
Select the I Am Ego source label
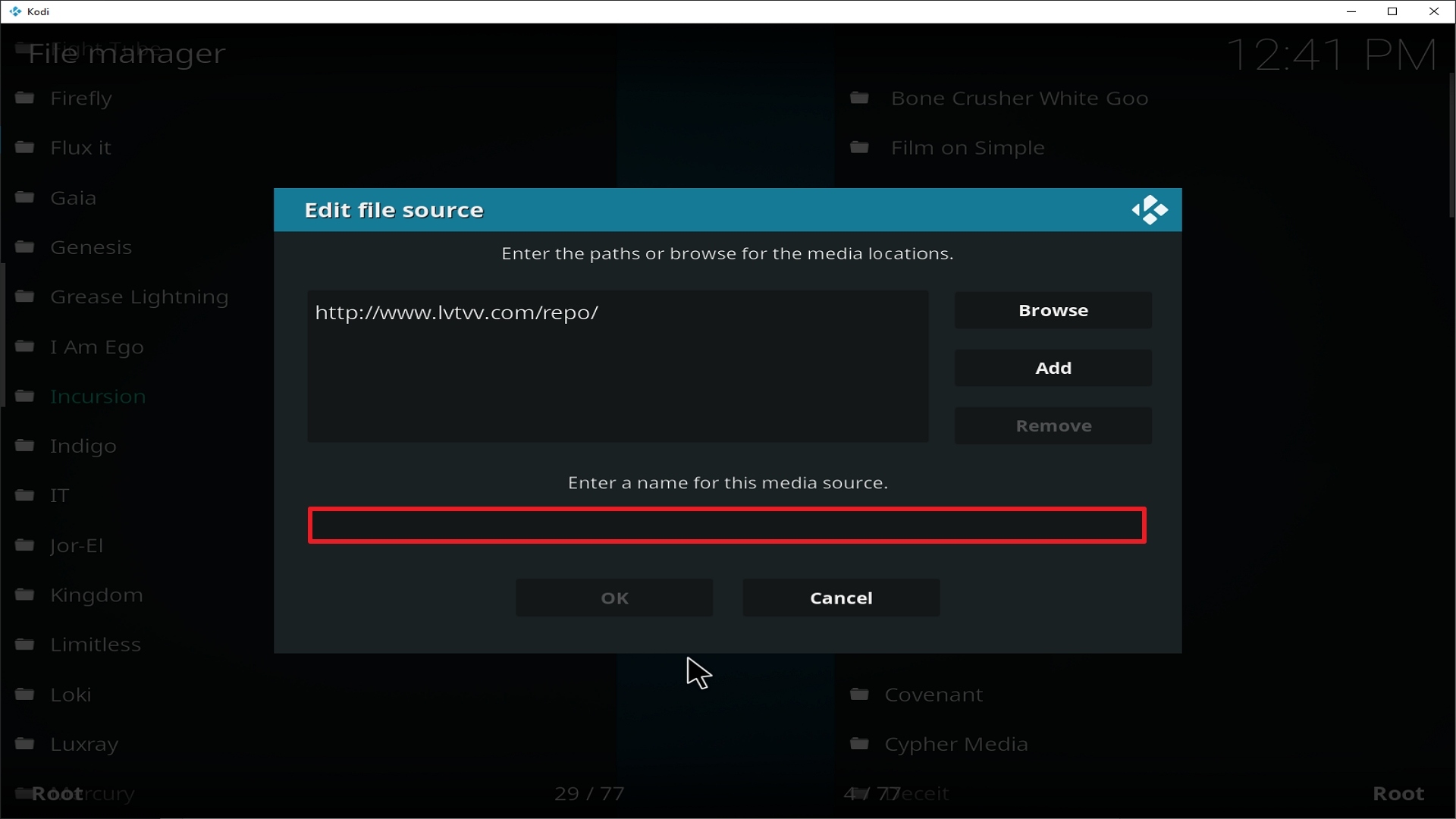tap(97, 347)
